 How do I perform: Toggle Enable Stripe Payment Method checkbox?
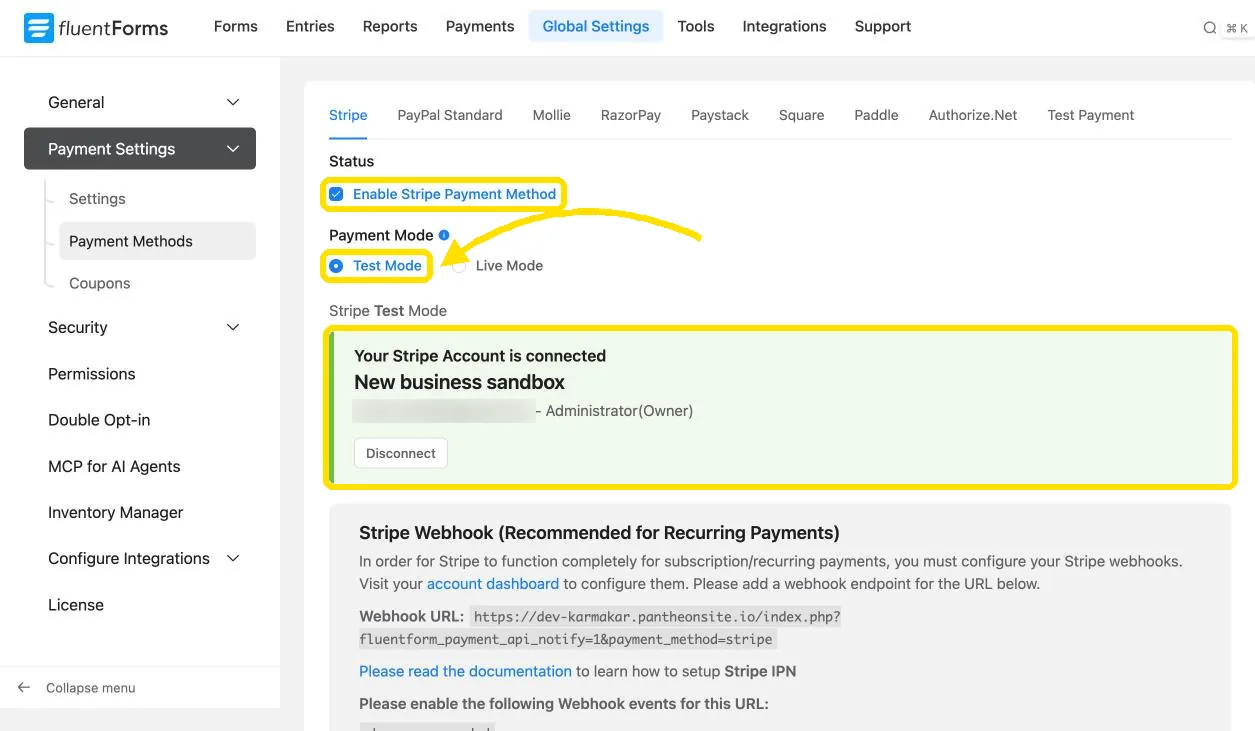coord(336,194)
